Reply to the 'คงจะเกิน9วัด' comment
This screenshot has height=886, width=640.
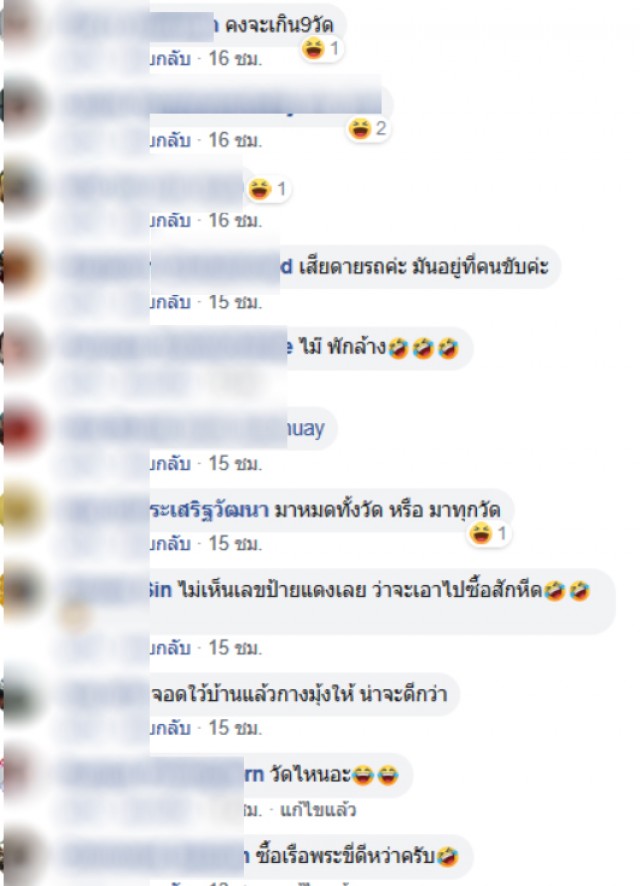point(170,59)
